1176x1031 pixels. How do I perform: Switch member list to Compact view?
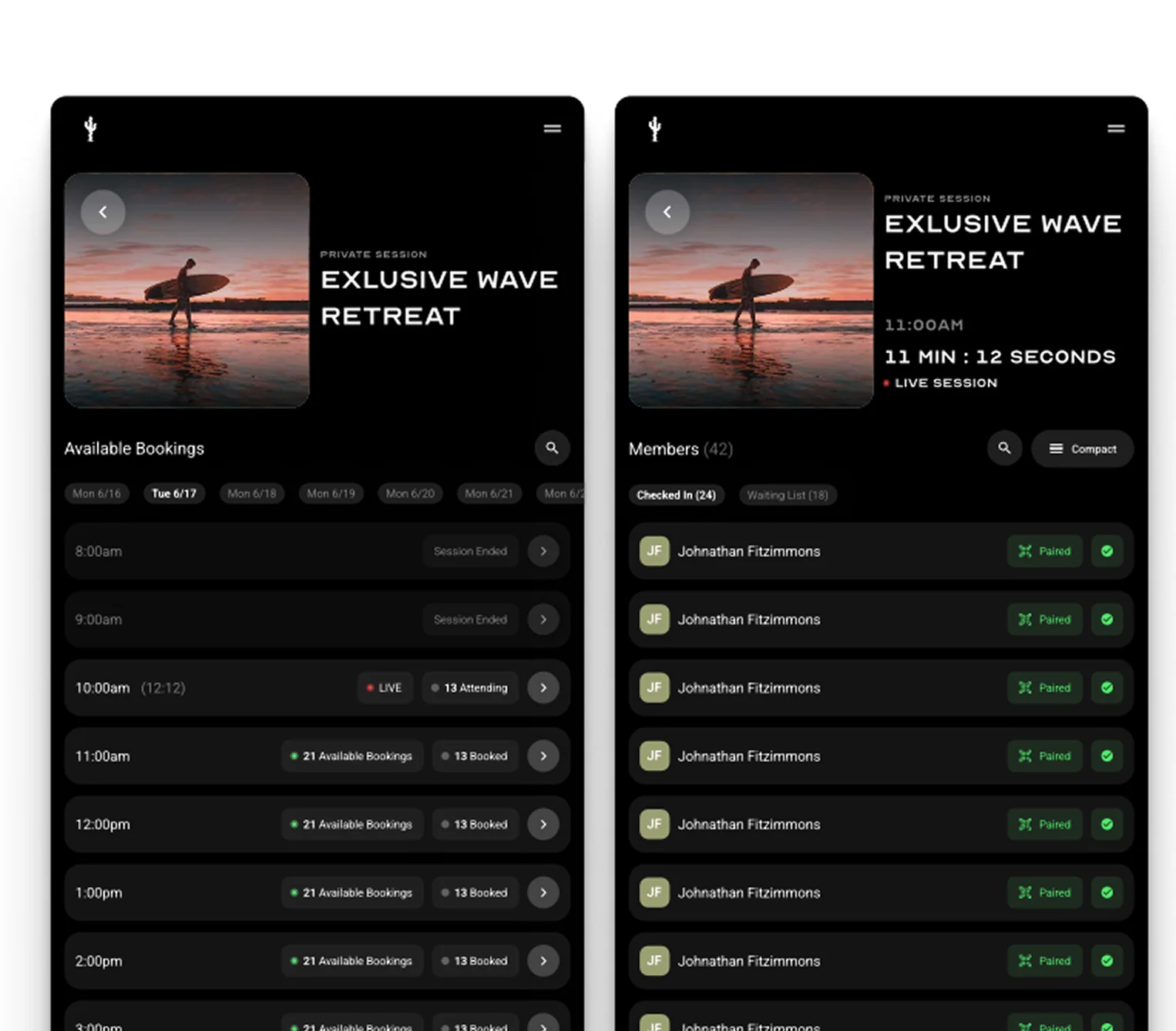[1082, 448]
